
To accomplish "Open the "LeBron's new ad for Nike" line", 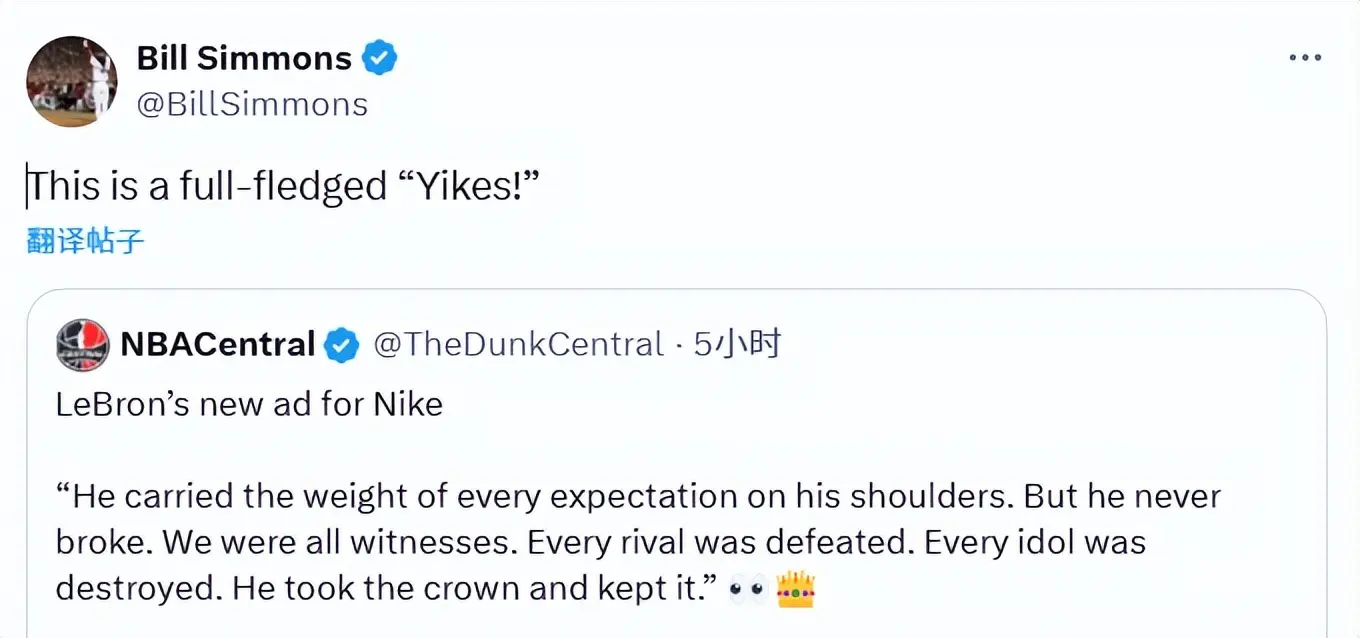I will [249, 404].
